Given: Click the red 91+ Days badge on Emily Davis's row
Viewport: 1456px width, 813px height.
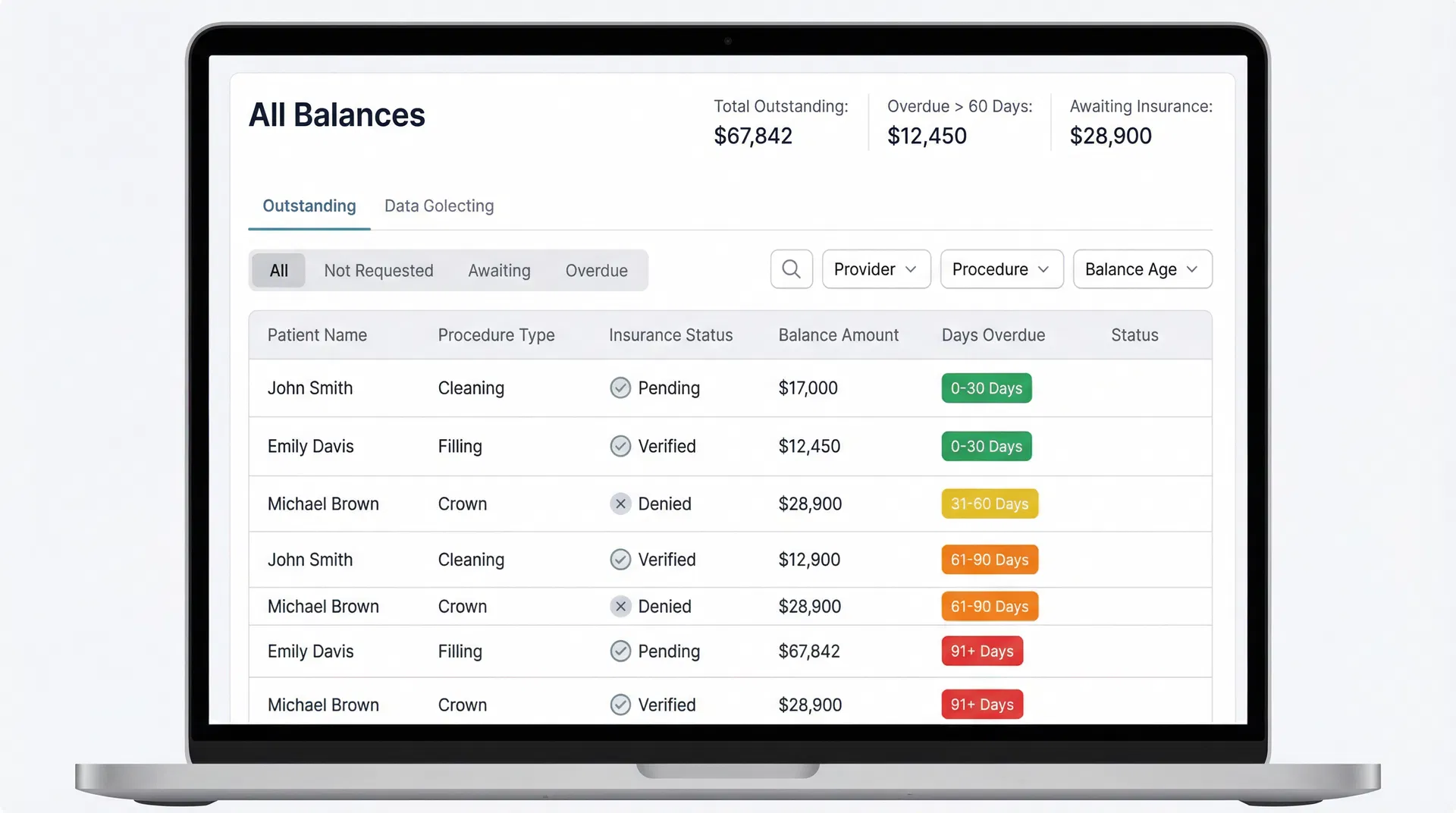Looking at the screenshot, I should click(981, 651).
